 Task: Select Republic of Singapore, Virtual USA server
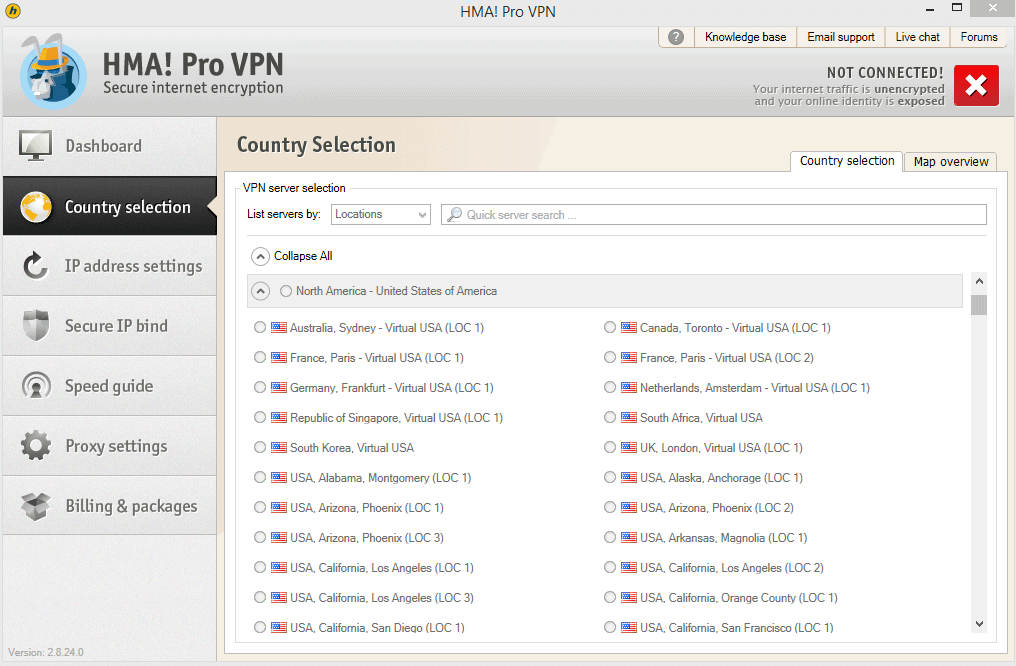pos(260,418)
